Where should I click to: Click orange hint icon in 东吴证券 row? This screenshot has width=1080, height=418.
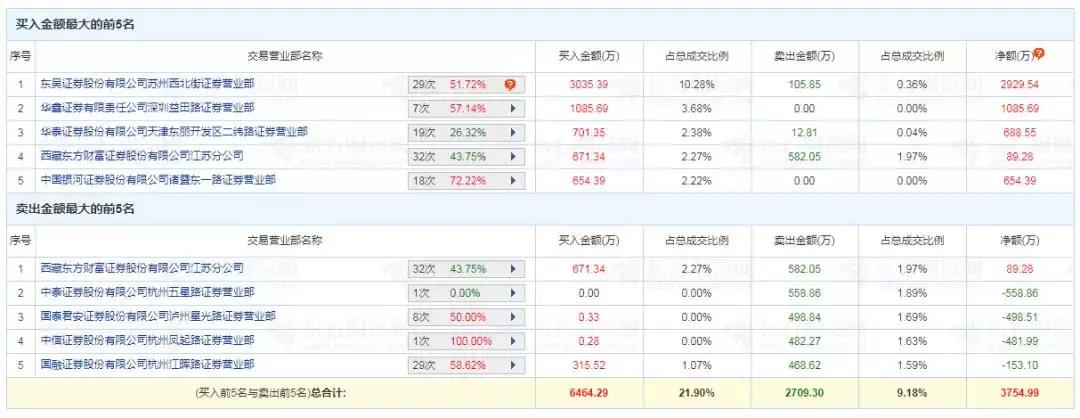pos(510,85)
